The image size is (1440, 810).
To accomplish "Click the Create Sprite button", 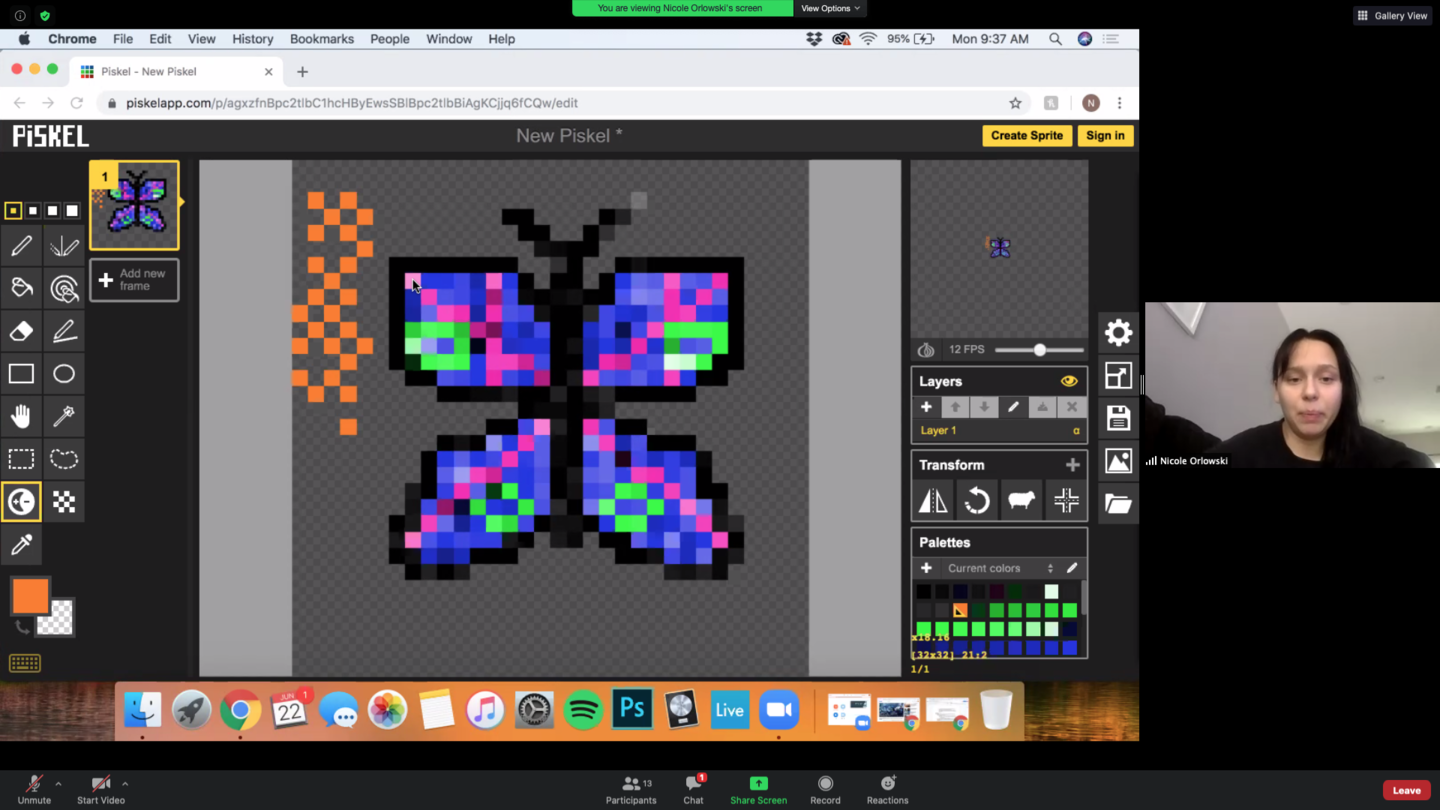I will coord(1026,136).
